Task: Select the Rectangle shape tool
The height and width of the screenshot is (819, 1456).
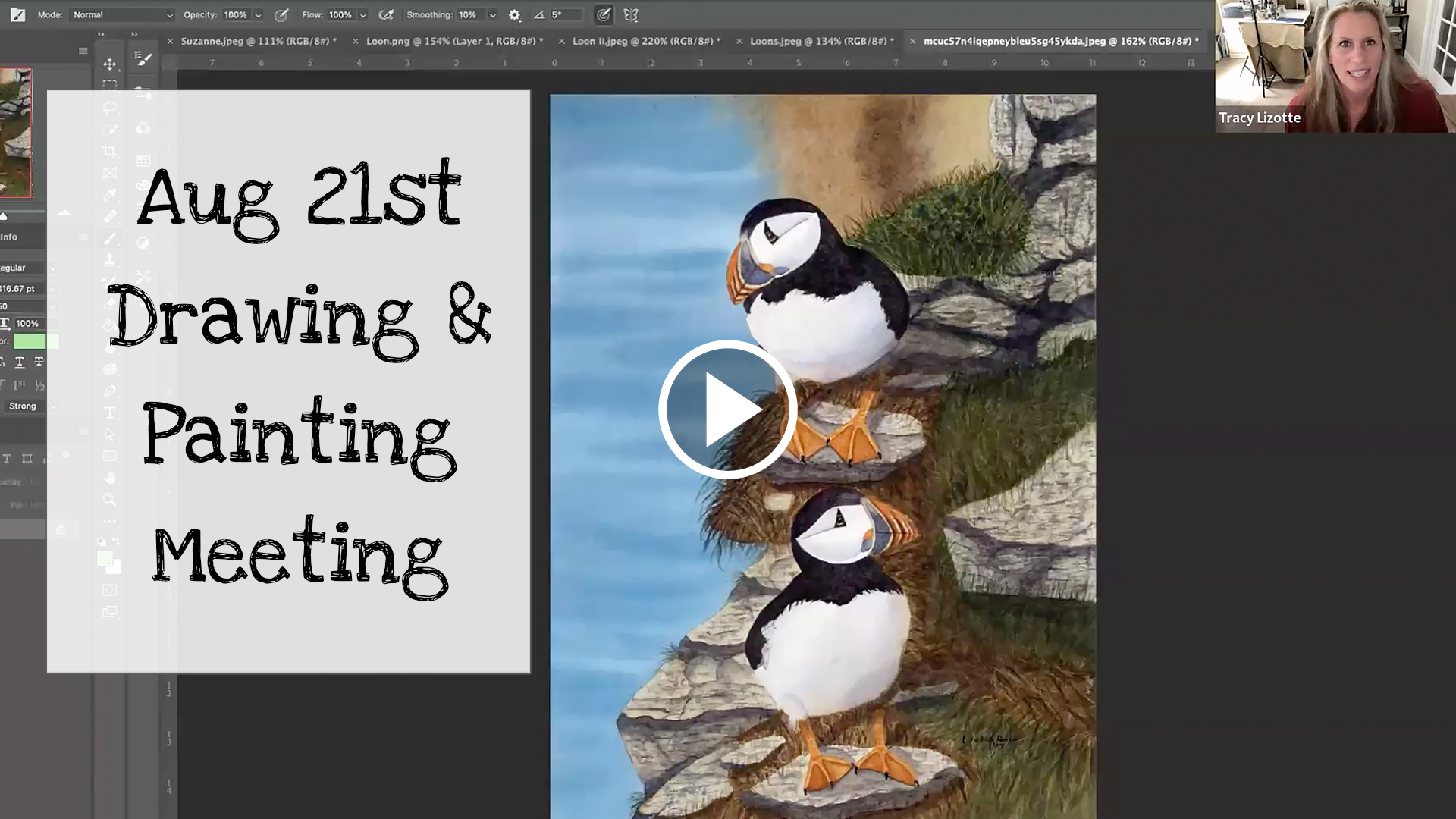Action: click(110, 456)
